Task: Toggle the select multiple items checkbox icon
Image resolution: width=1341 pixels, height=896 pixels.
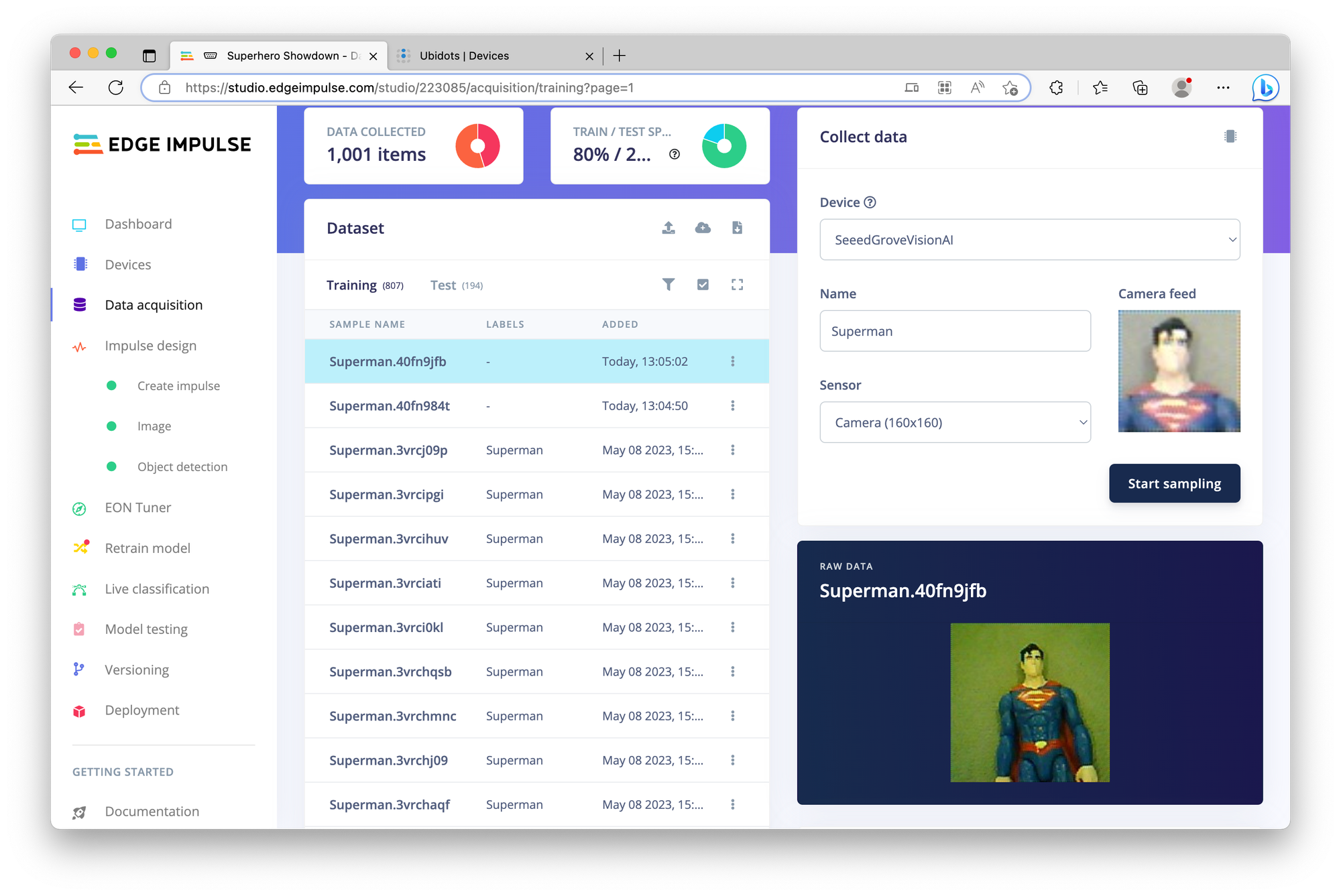Action: click(703, 285)
